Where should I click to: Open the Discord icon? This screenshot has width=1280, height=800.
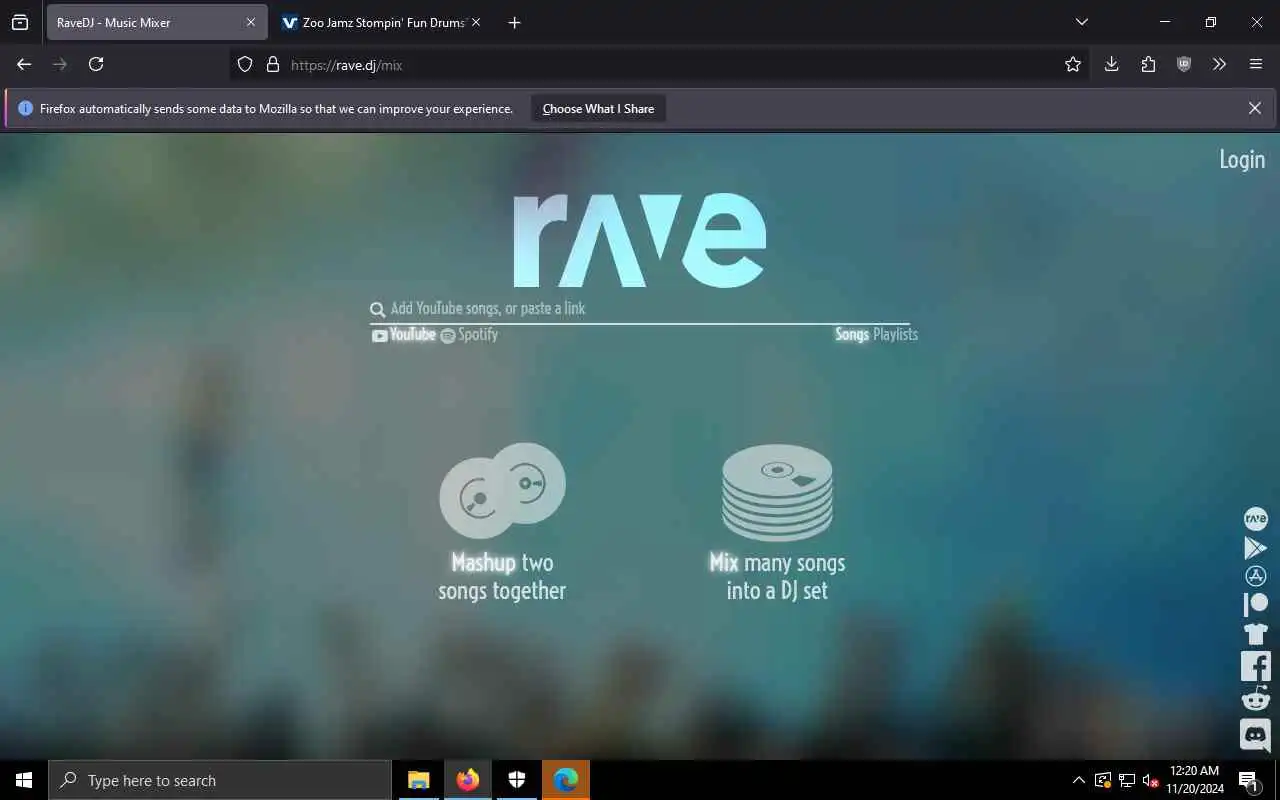pos(1255,735)
